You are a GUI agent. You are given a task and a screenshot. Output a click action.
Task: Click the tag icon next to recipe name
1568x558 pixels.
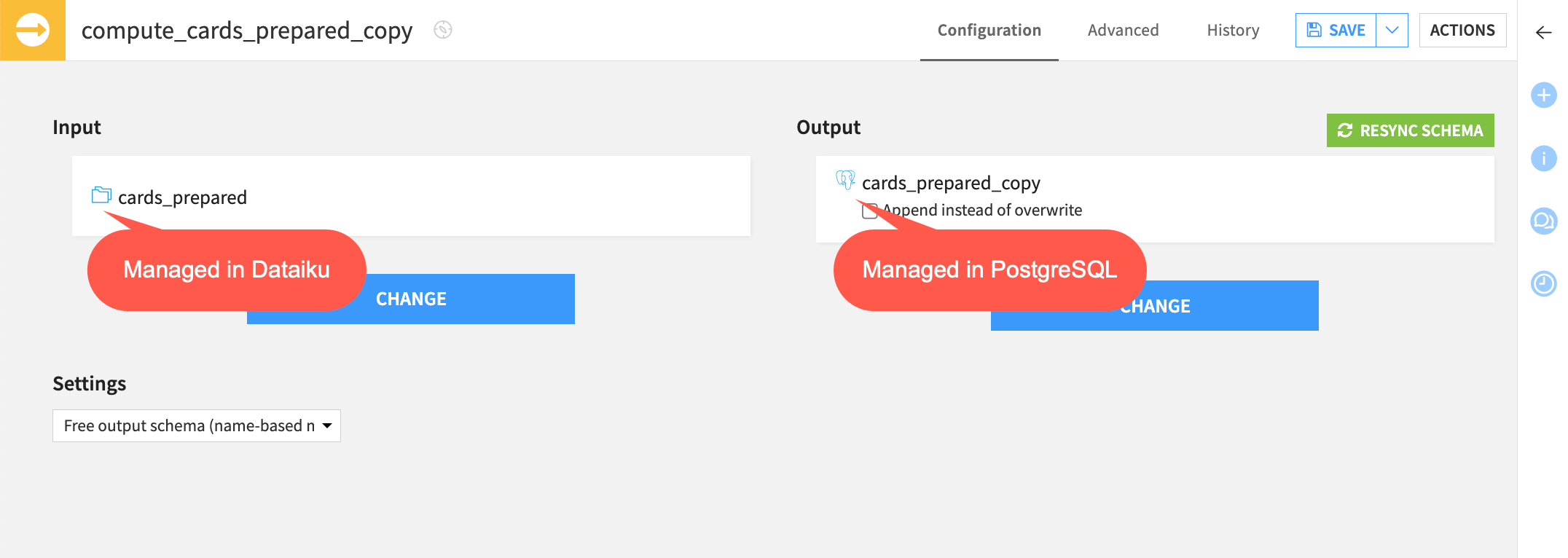(442, 30)
